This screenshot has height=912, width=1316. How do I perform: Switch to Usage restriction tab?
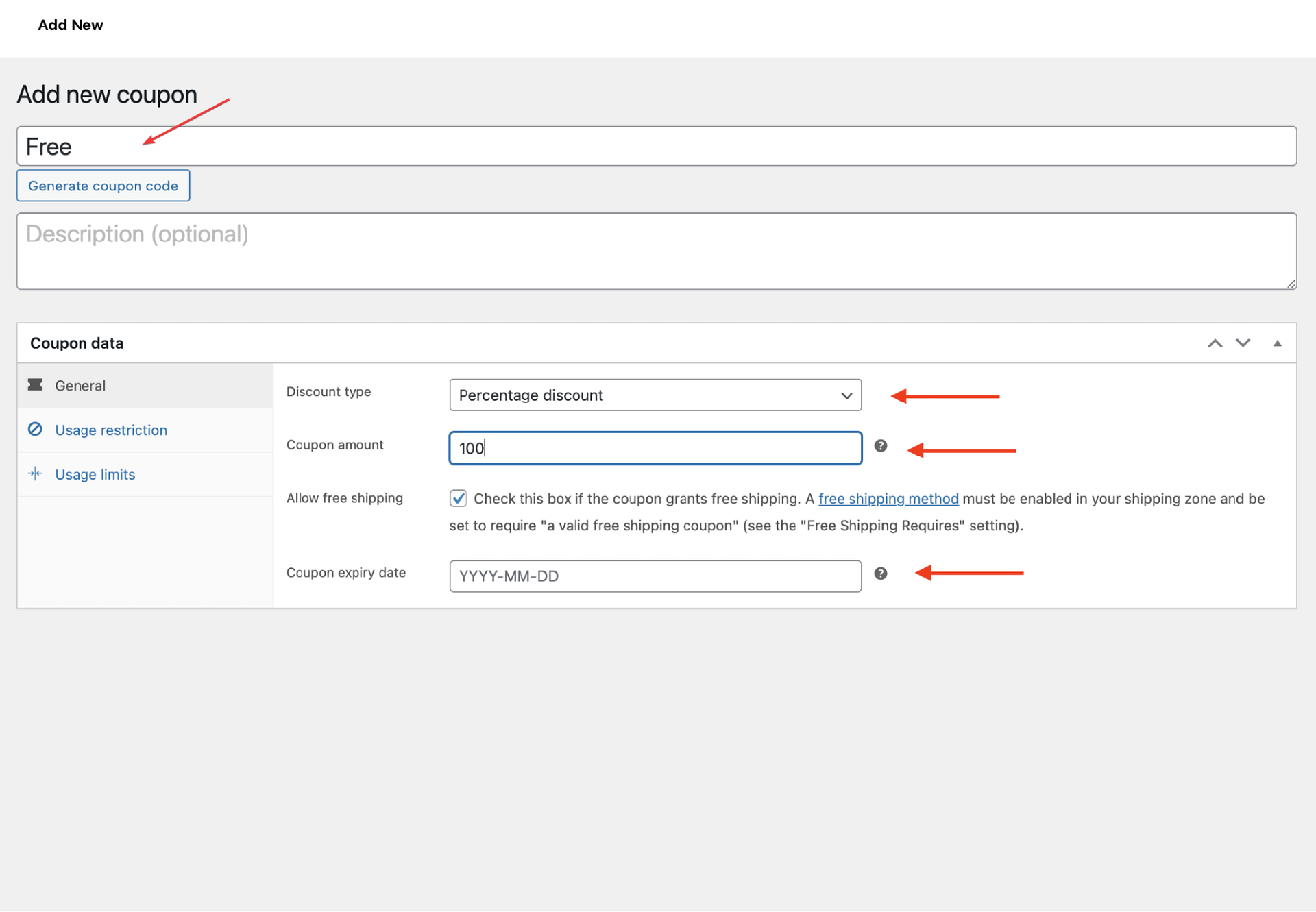pyautogui.click(x=145, y=430)
